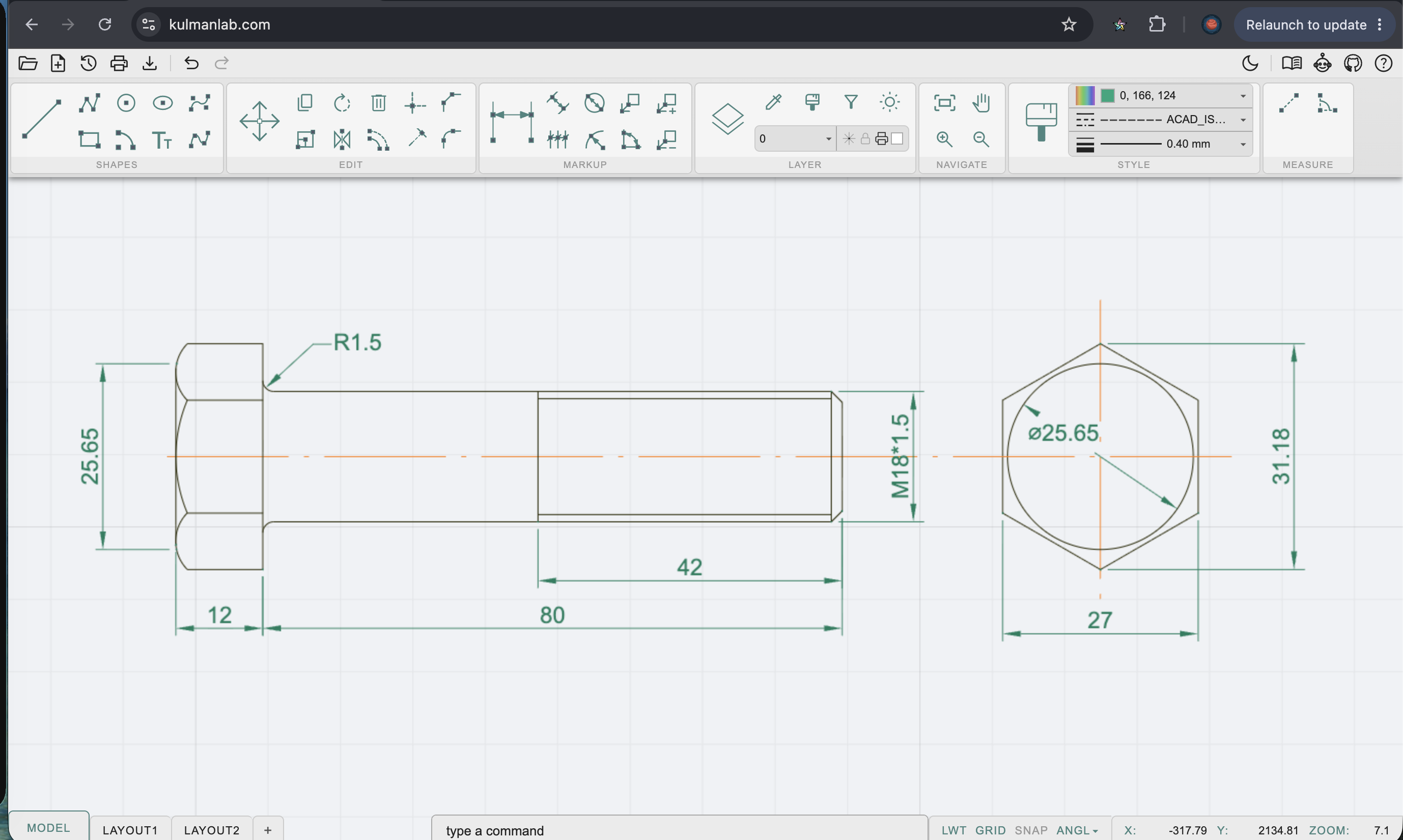The width and height of the screenshot is (1403, 840).
Task: Select the Arc tool
Action: point(126,139)
